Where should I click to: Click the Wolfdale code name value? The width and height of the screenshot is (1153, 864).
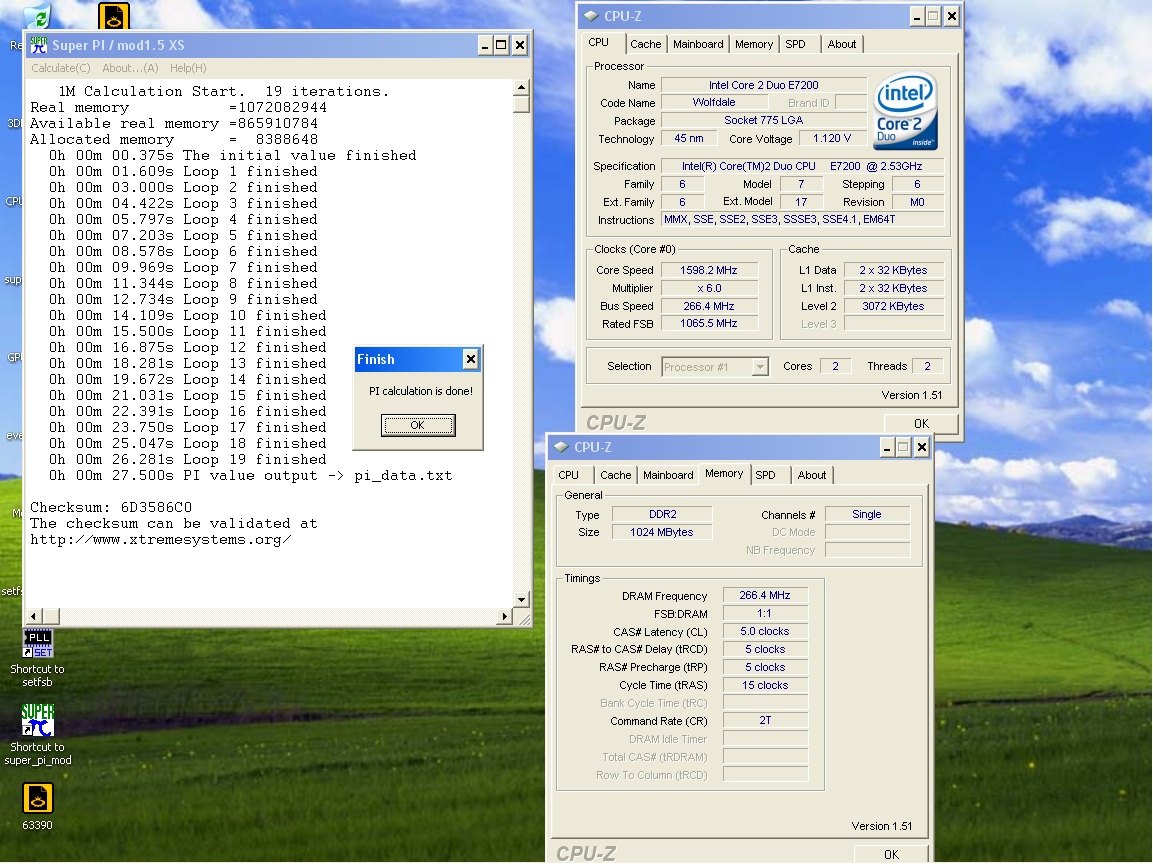point(713,102)
